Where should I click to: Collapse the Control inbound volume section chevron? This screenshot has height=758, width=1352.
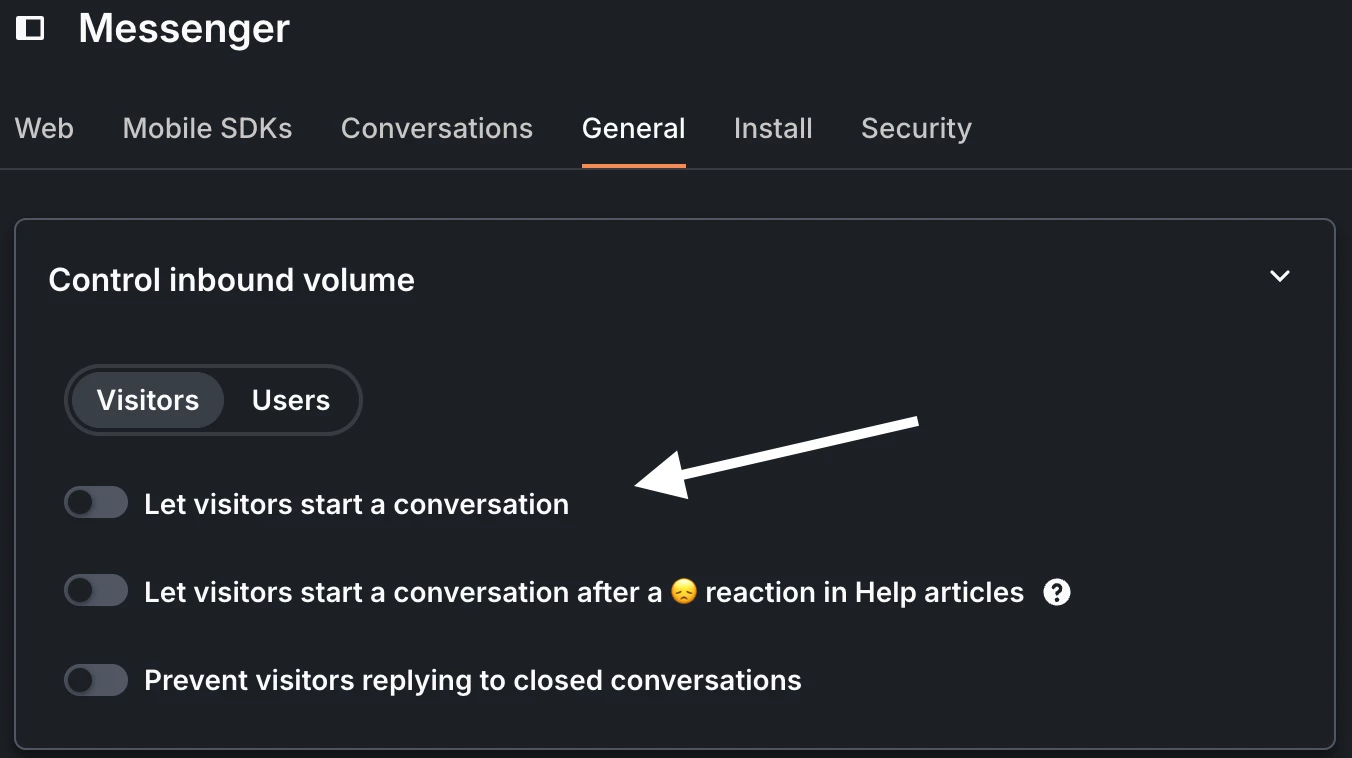click(1279, 276)
